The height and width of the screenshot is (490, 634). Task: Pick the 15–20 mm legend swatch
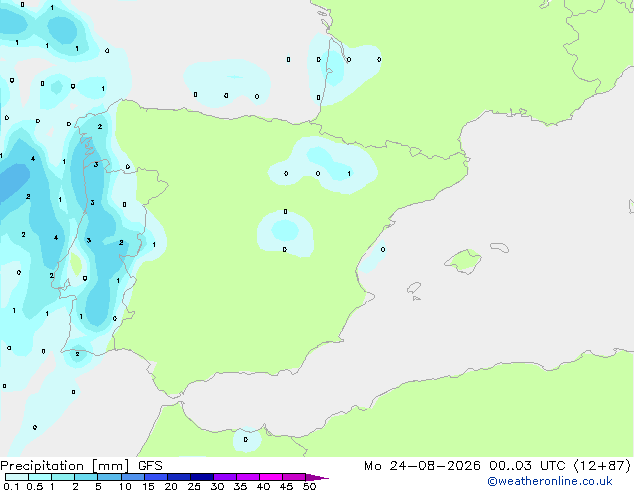(155, 477)
